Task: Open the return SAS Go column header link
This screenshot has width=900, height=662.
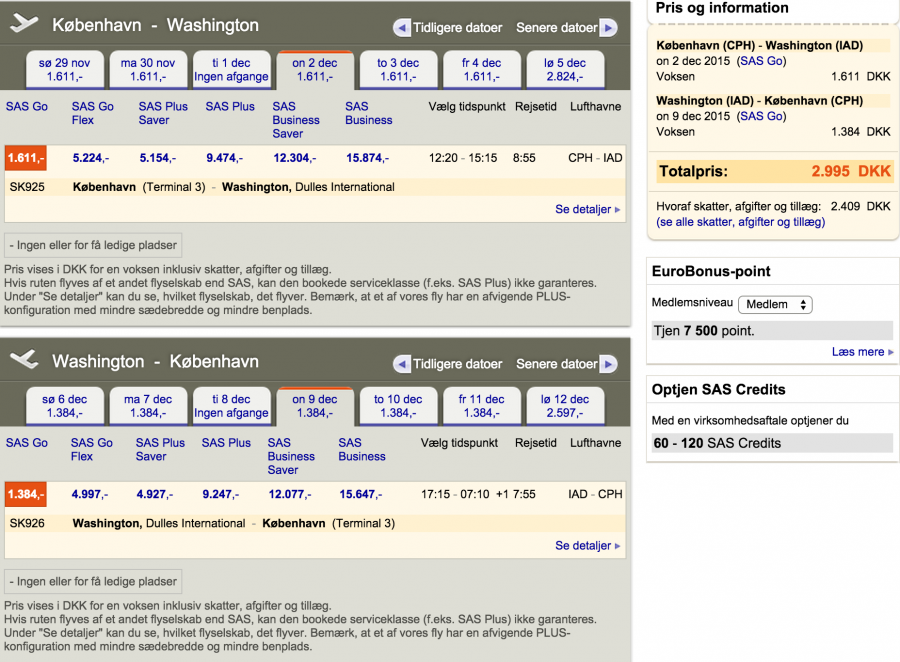Action: coord(27,443)
